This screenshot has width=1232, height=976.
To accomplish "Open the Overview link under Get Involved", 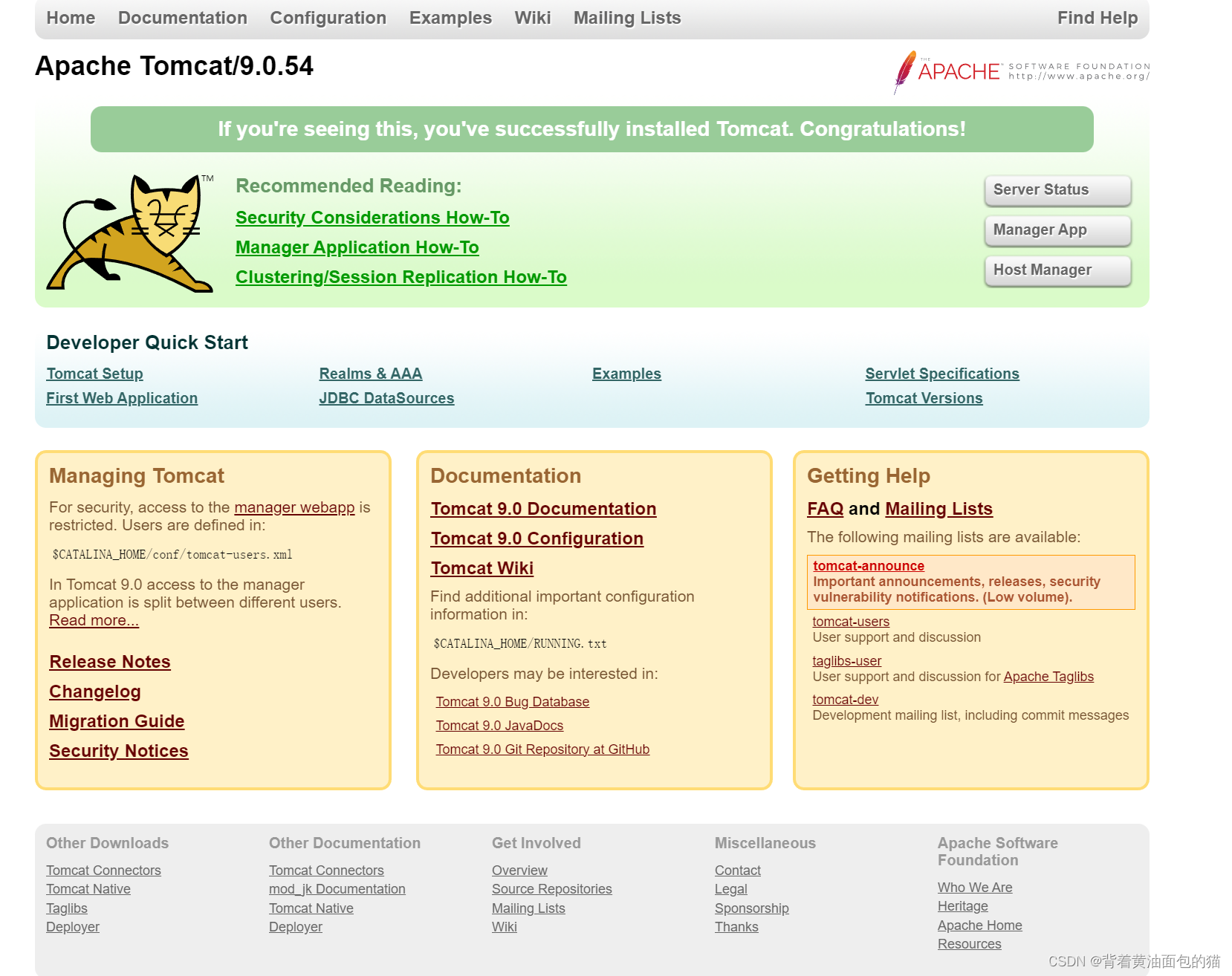I will pos(519,871).
